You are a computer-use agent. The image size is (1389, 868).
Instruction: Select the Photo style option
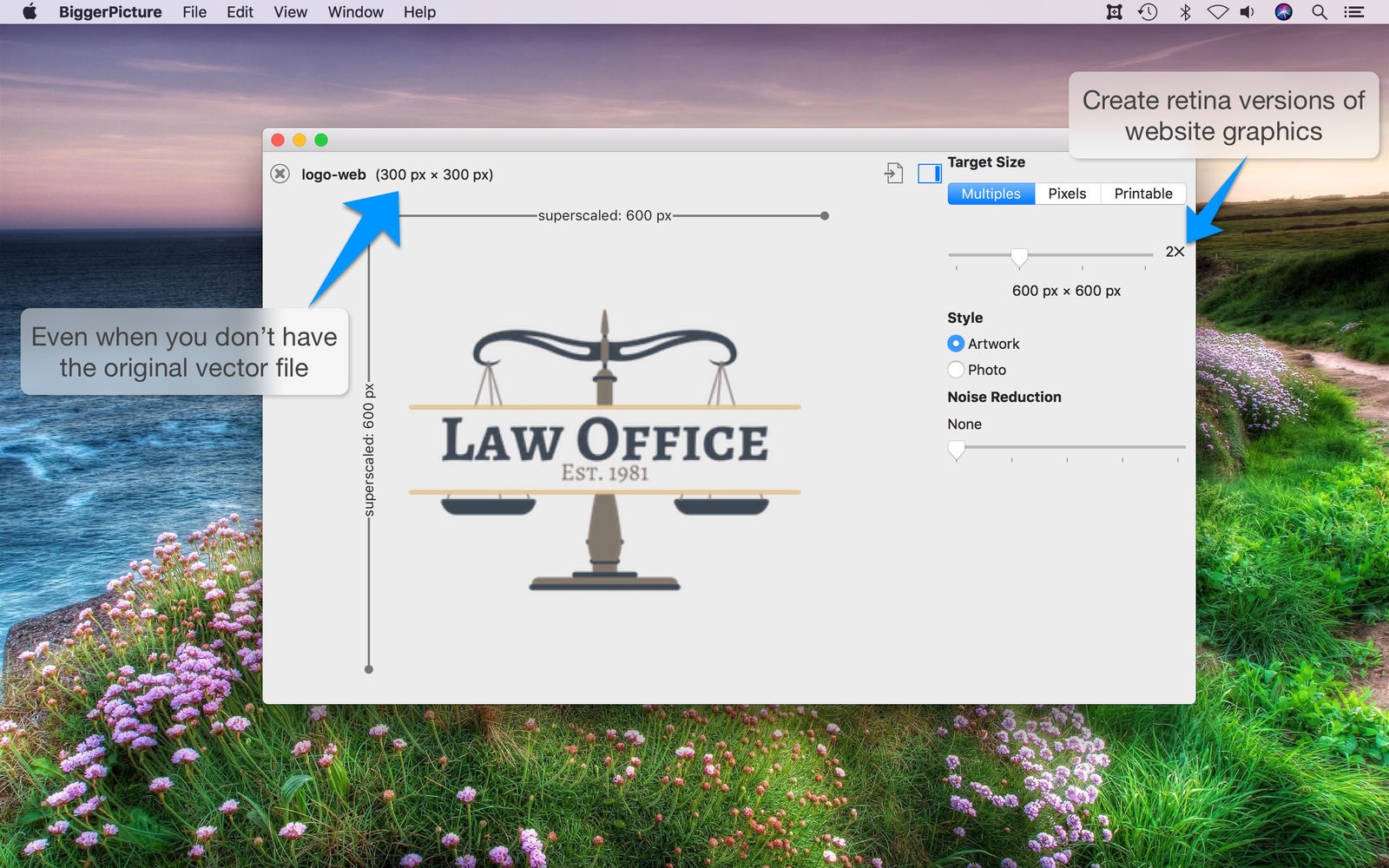pos(956,370)
